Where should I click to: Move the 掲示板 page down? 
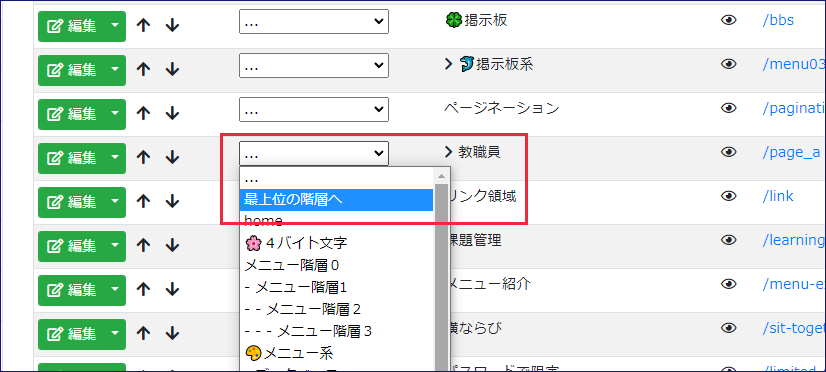(x=172, y=26)
